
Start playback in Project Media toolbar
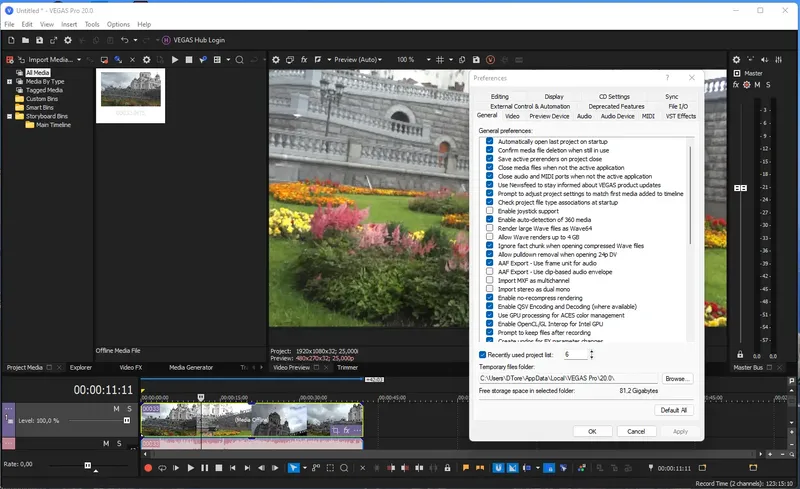click(x=174, y=60)
